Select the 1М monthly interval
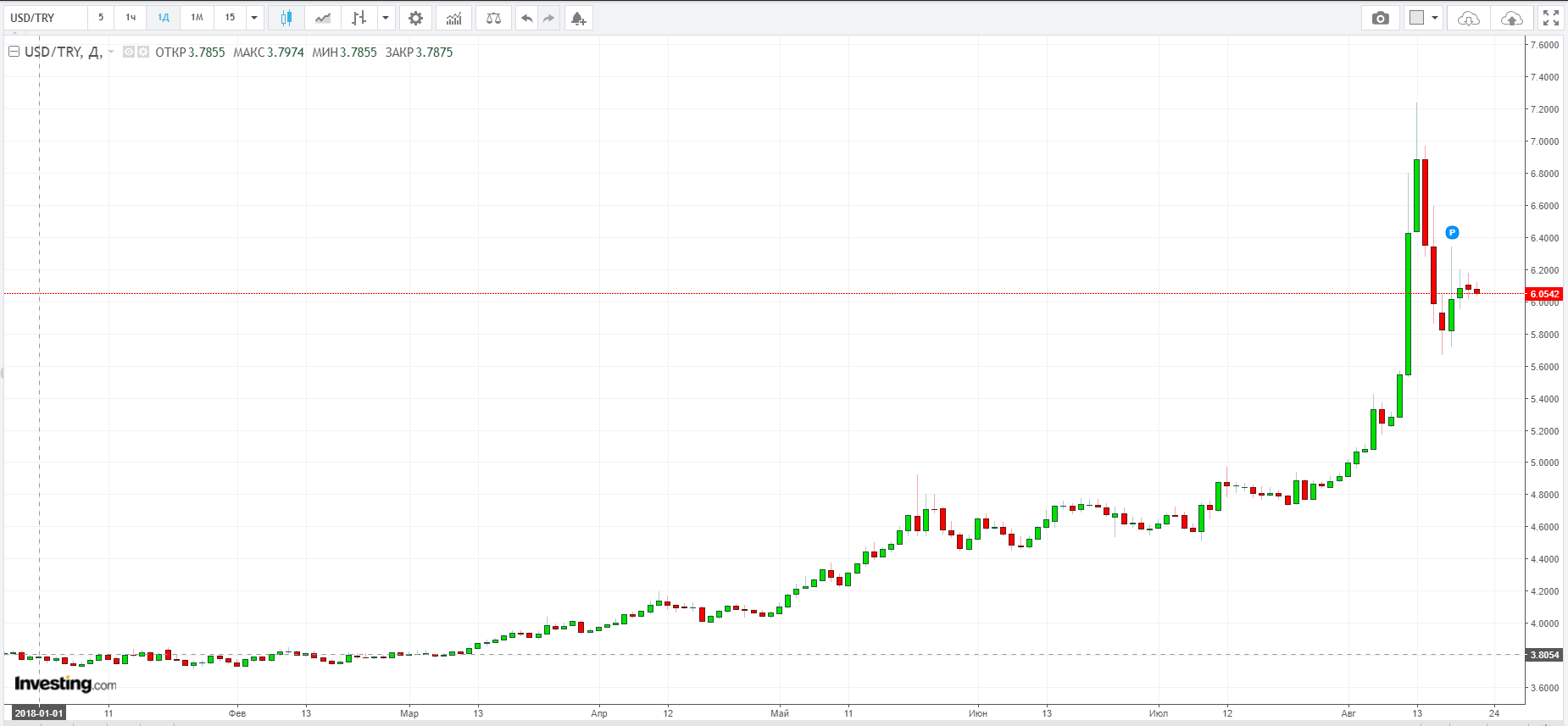 tap(197, 18)
